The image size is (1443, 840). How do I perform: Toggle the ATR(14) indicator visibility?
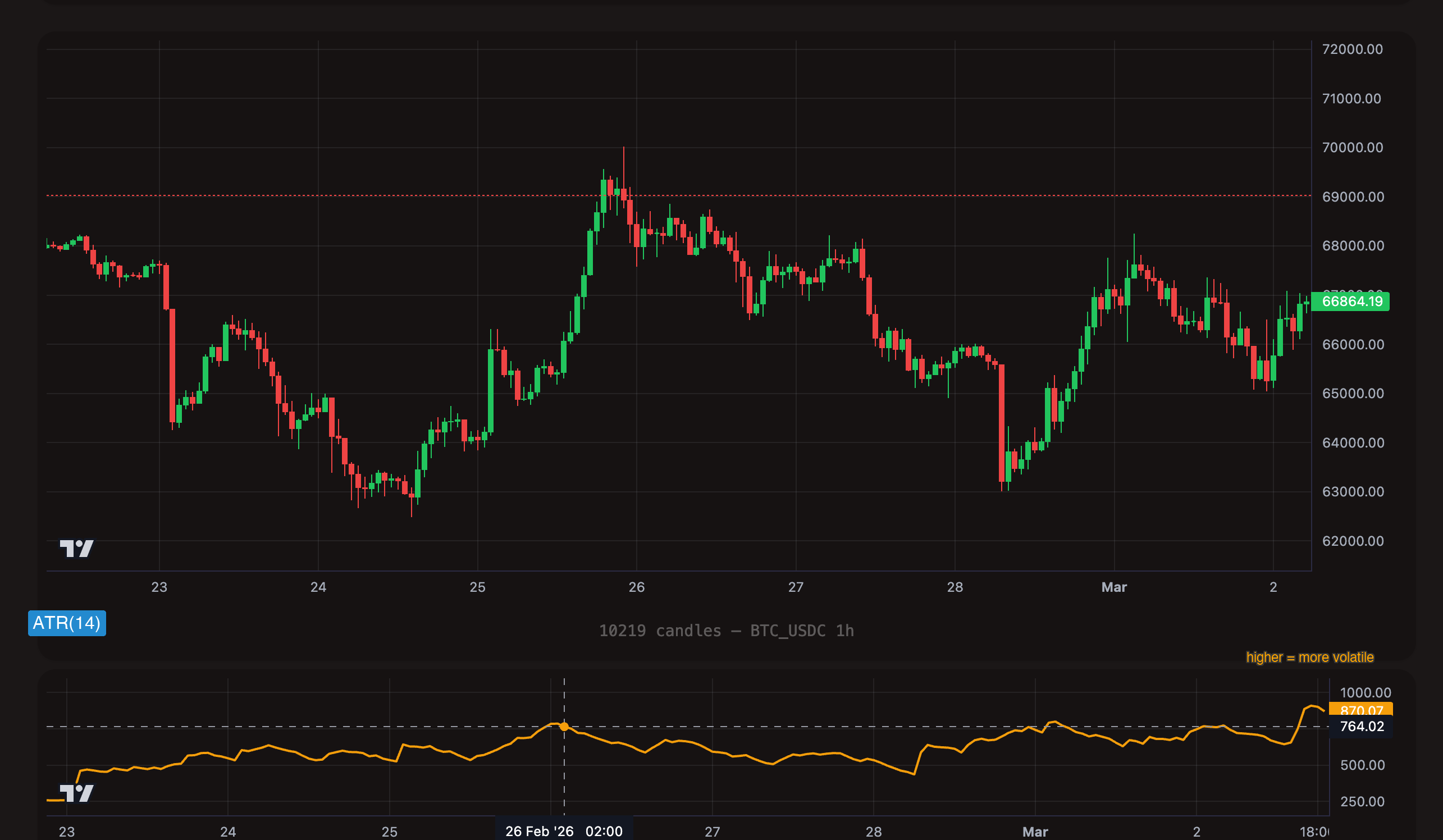tap(66, 623)
